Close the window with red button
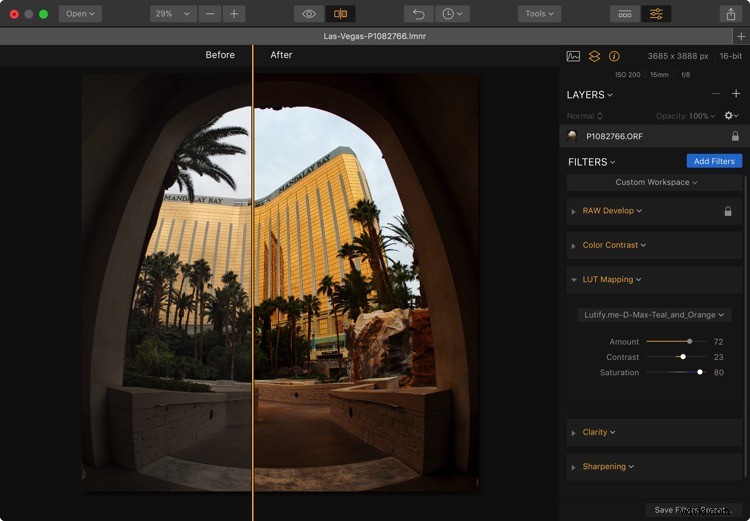The image size is (750, 521). (14, 14)
